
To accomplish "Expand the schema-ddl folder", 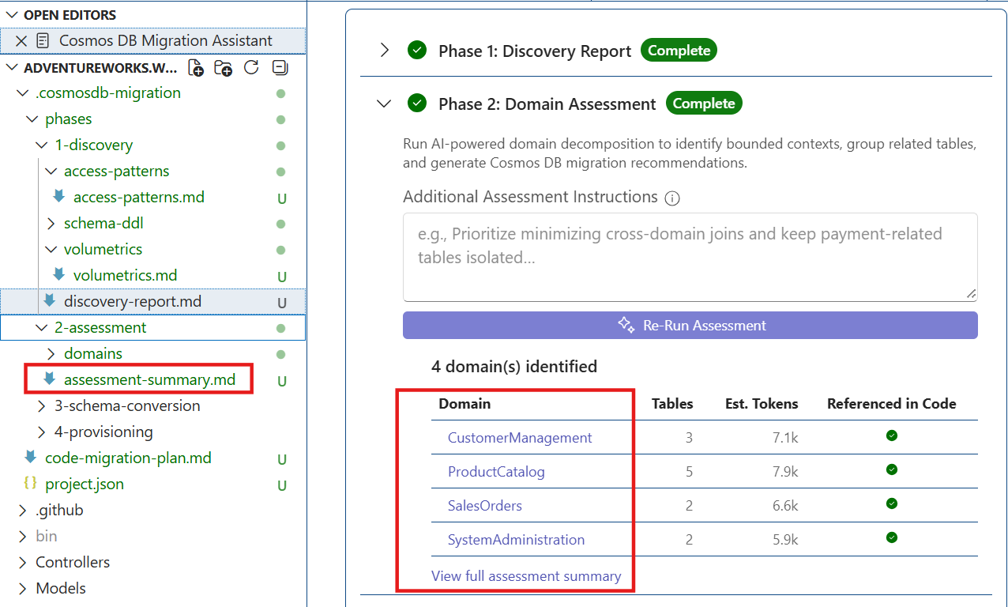I will coord(51,224).
